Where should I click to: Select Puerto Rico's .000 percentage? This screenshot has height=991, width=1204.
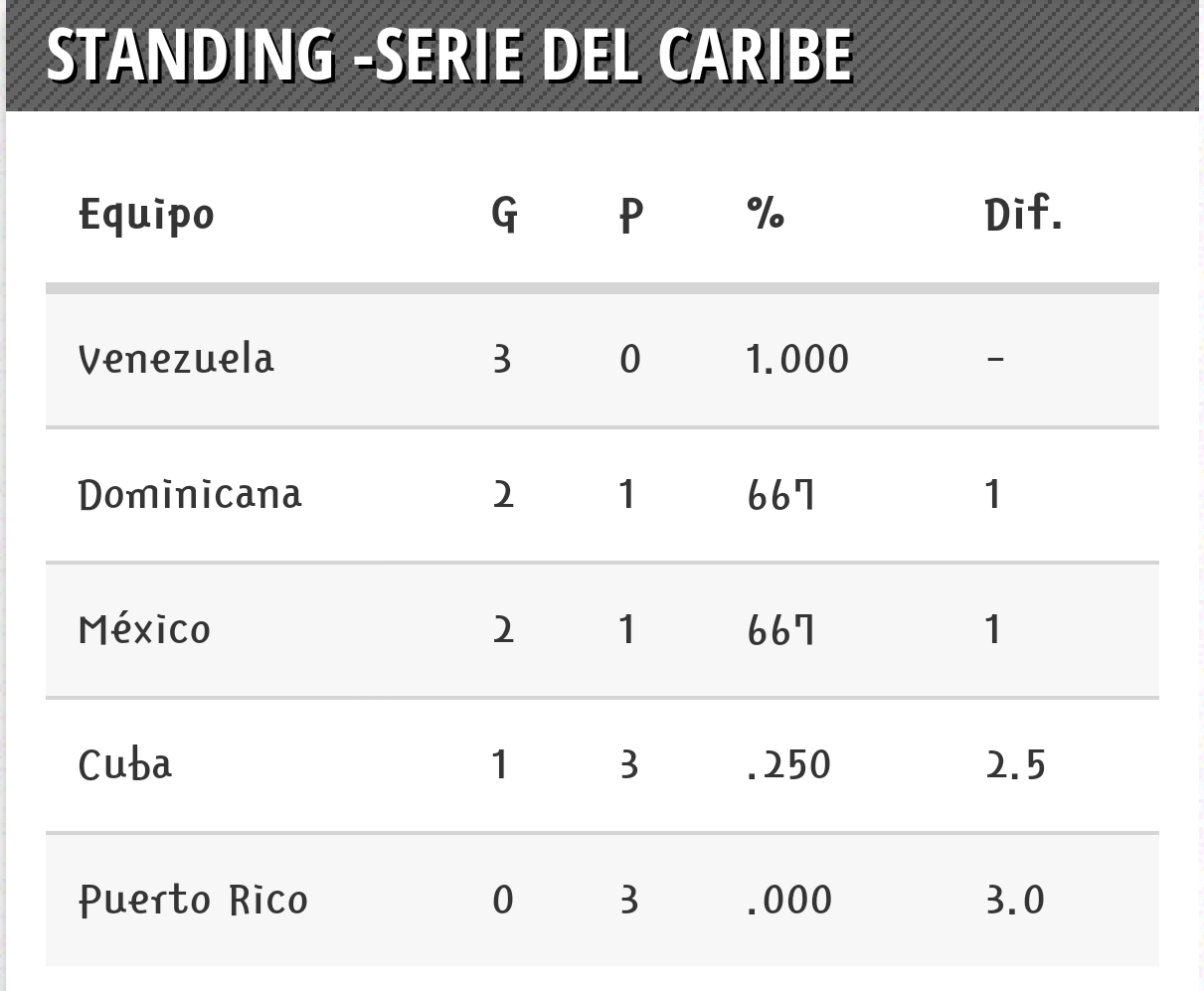click(x=789, y=900)
